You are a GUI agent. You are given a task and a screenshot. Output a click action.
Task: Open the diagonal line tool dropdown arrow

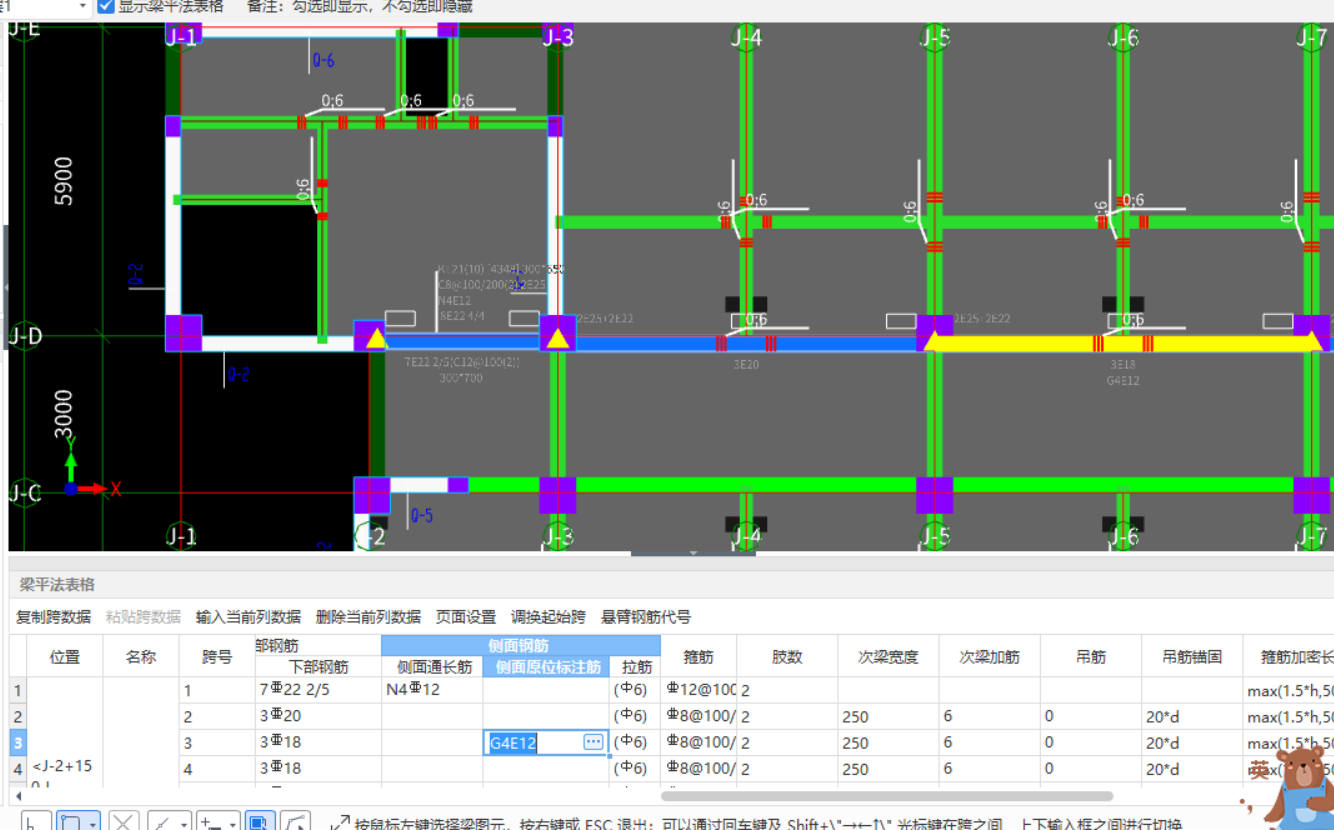tap(184, 824)
